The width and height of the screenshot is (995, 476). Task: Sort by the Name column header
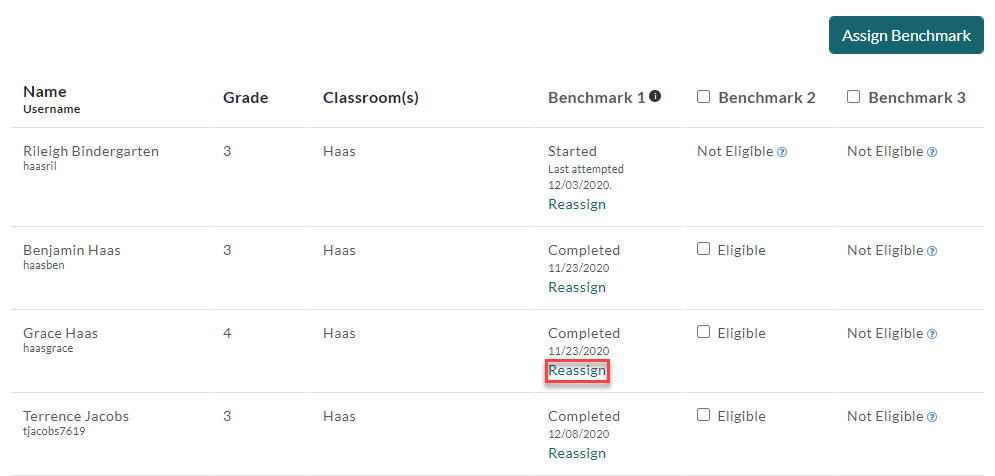coord(45,91)
